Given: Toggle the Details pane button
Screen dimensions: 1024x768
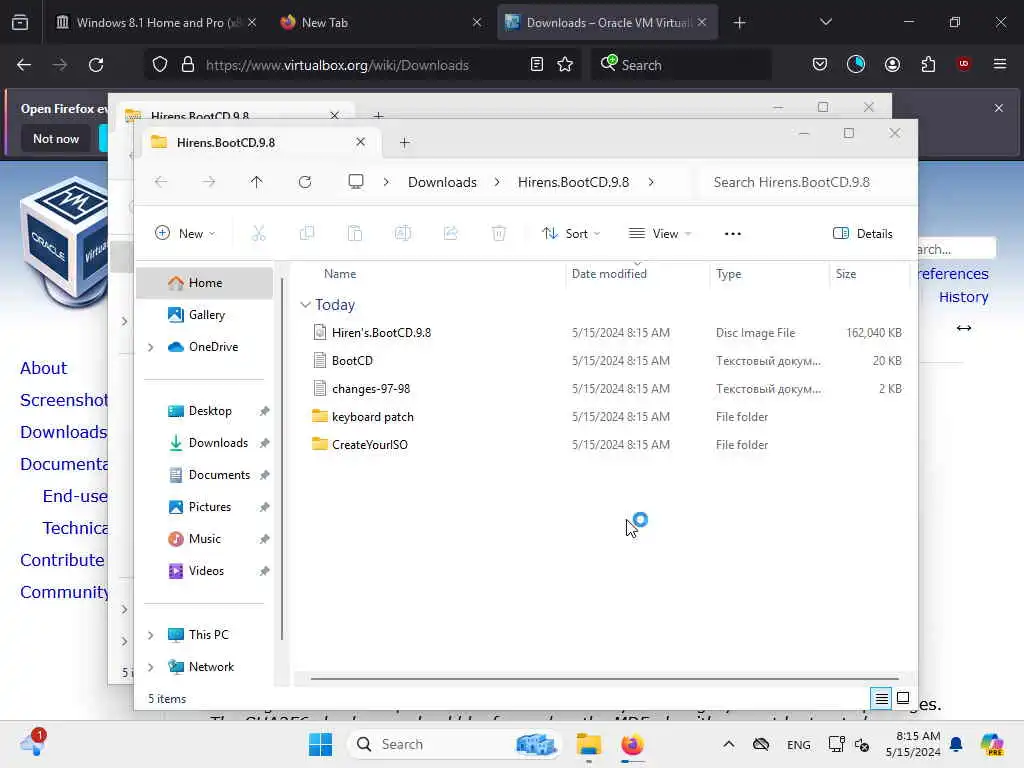Looking at the screenshot, I should coord(862,233).
